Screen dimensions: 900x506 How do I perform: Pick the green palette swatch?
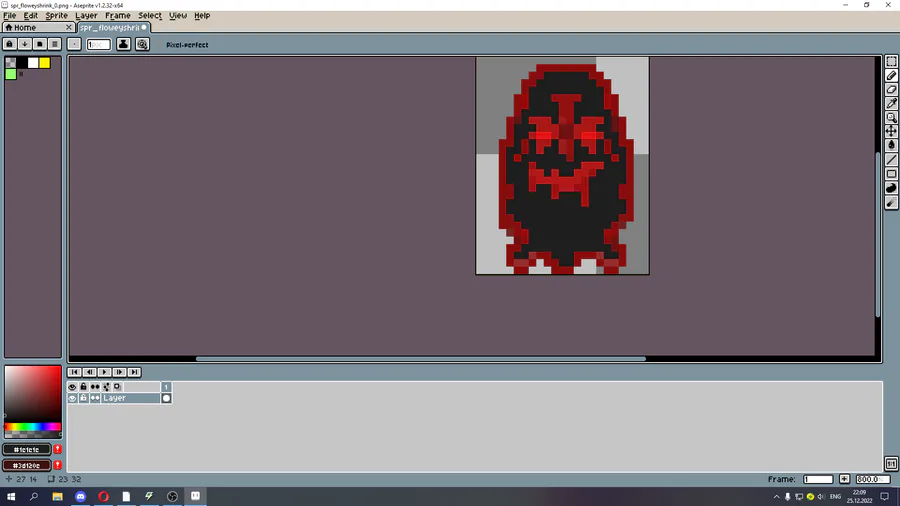11,74
